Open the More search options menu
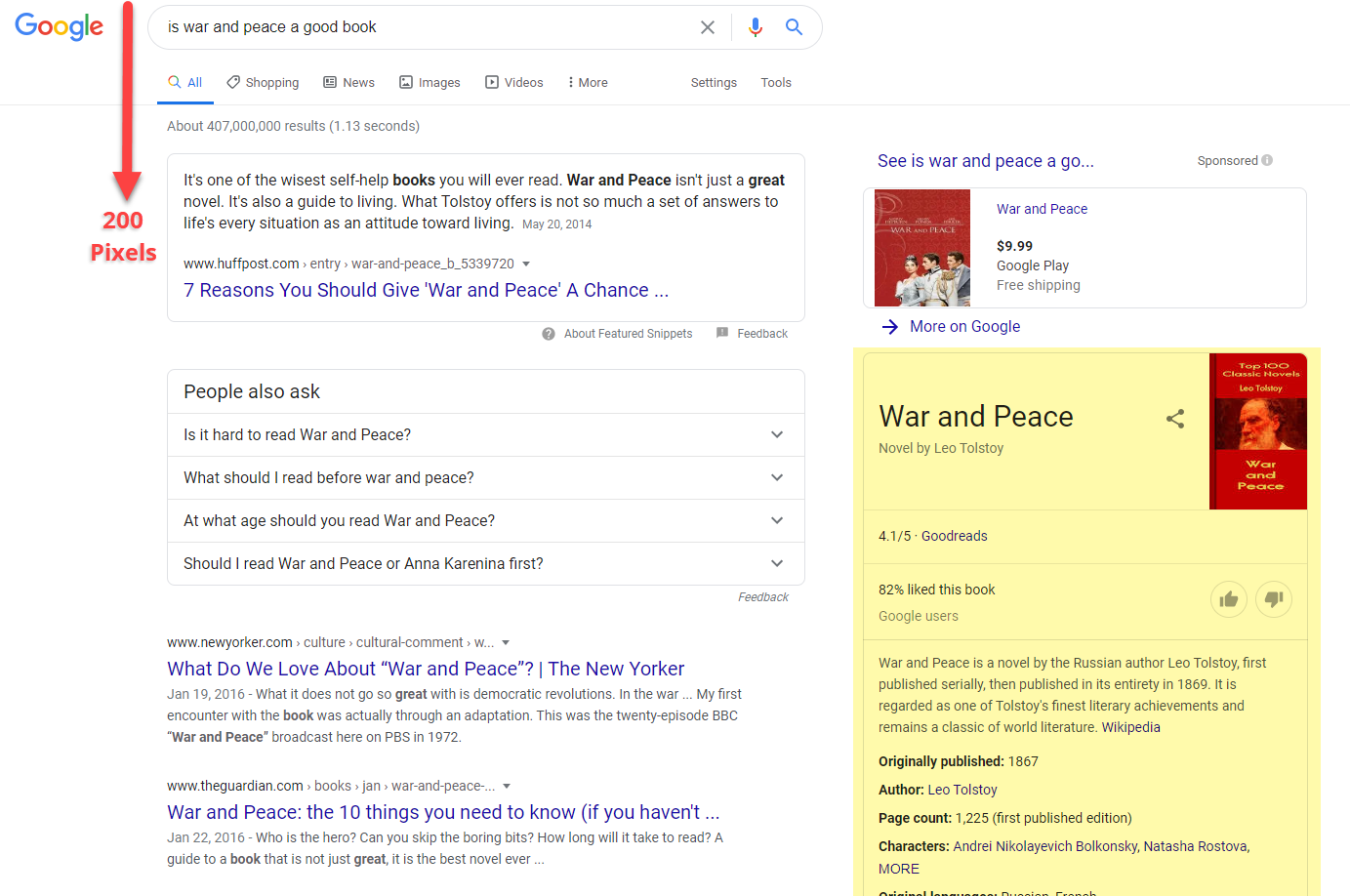This screenshot has width=1350, height=896. coord(587,83)
